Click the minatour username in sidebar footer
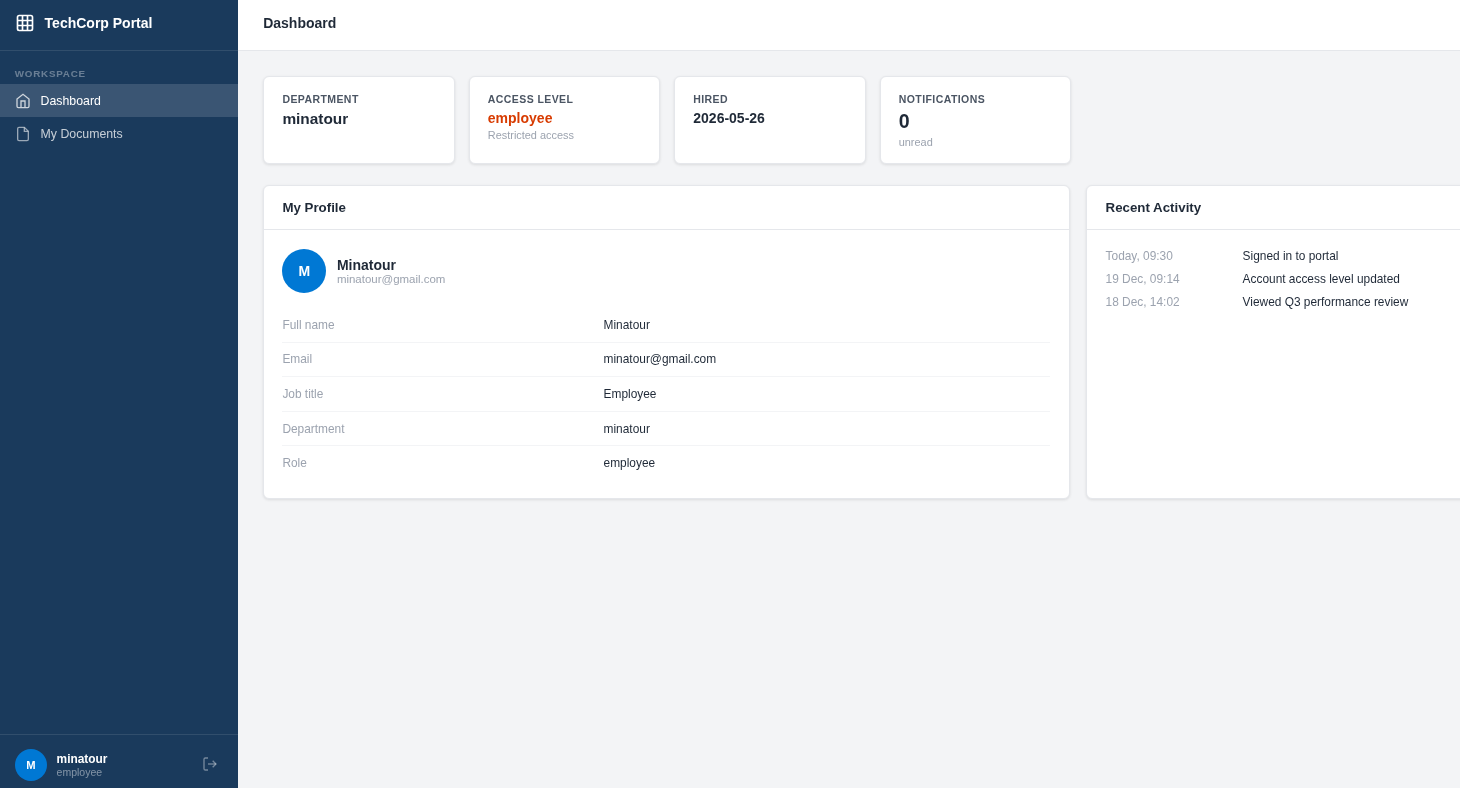The height and width of the screenshot is (788, 1460). 82,759
